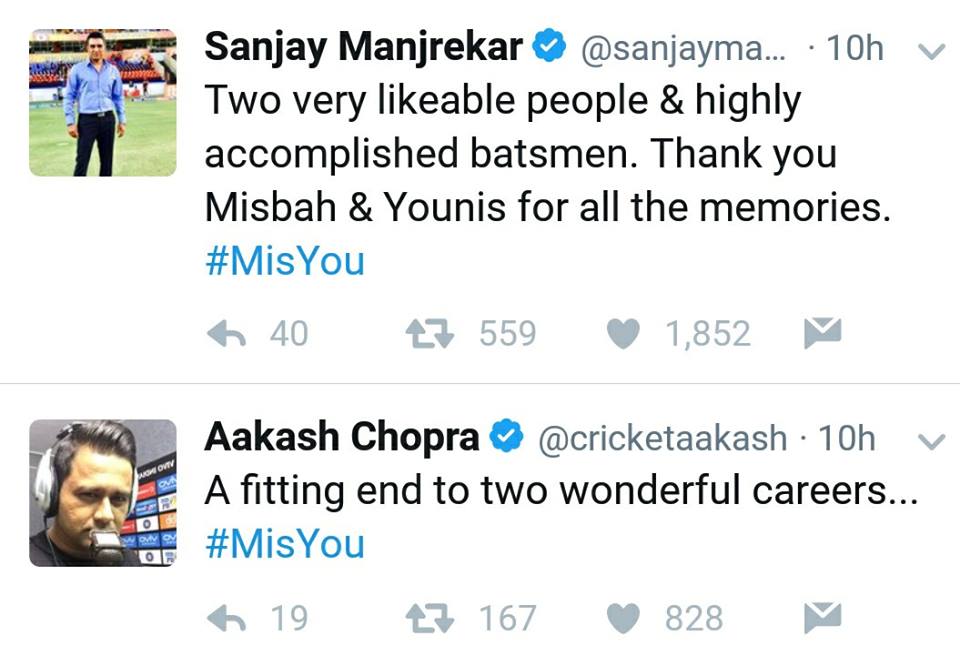The height and width of the screenshot is (666, 960).
Task: Send Sanjay Manjrekar's tweet via Direct Message
Action: pyautogui.click(x=822, y=330)
